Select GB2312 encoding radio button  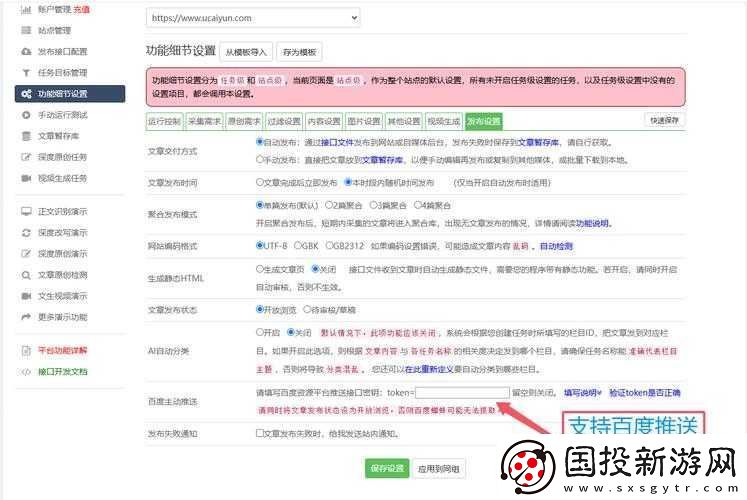coord(329,246)
